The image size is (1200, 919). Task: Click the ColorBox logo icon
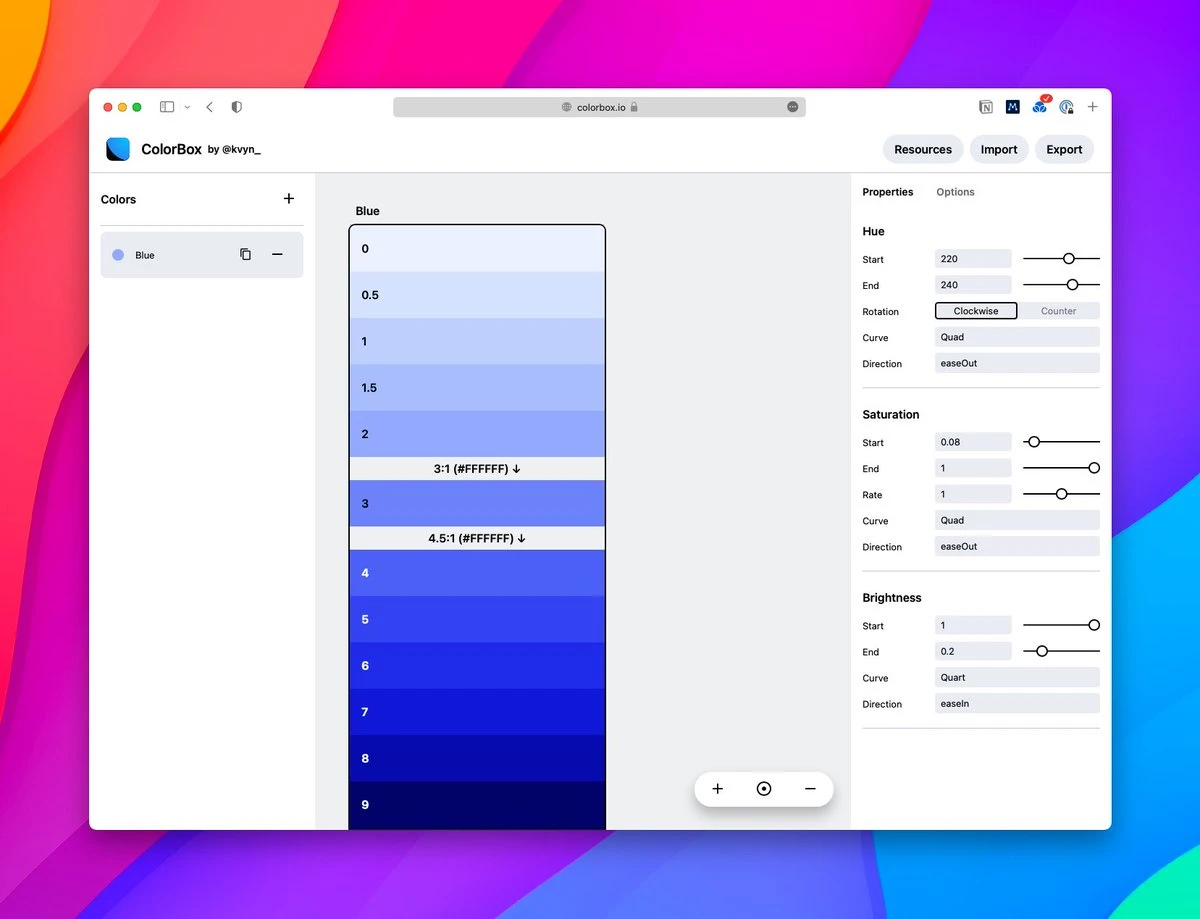point(118,149)
